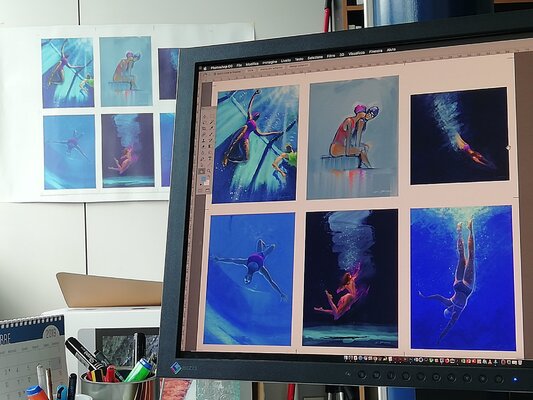533x400 pixels.
Task: Reset default foreground and background colors
Action: click(201, 185)
